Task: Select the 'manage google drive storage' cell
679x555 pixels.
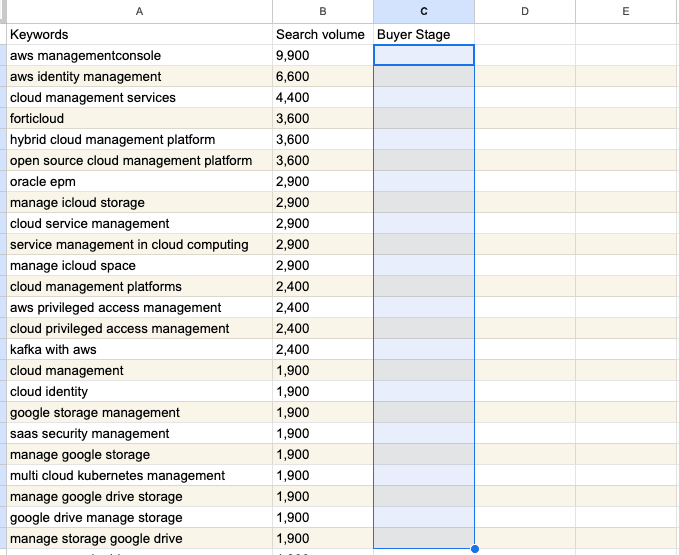Action: coord(139,497)
